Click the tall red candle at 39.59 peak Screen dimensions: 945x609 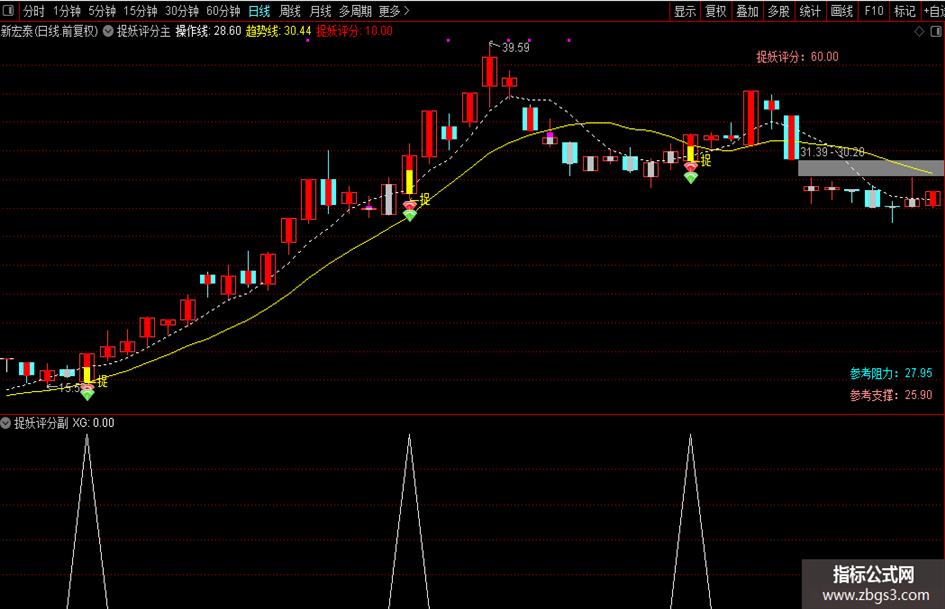pos(489,72)
